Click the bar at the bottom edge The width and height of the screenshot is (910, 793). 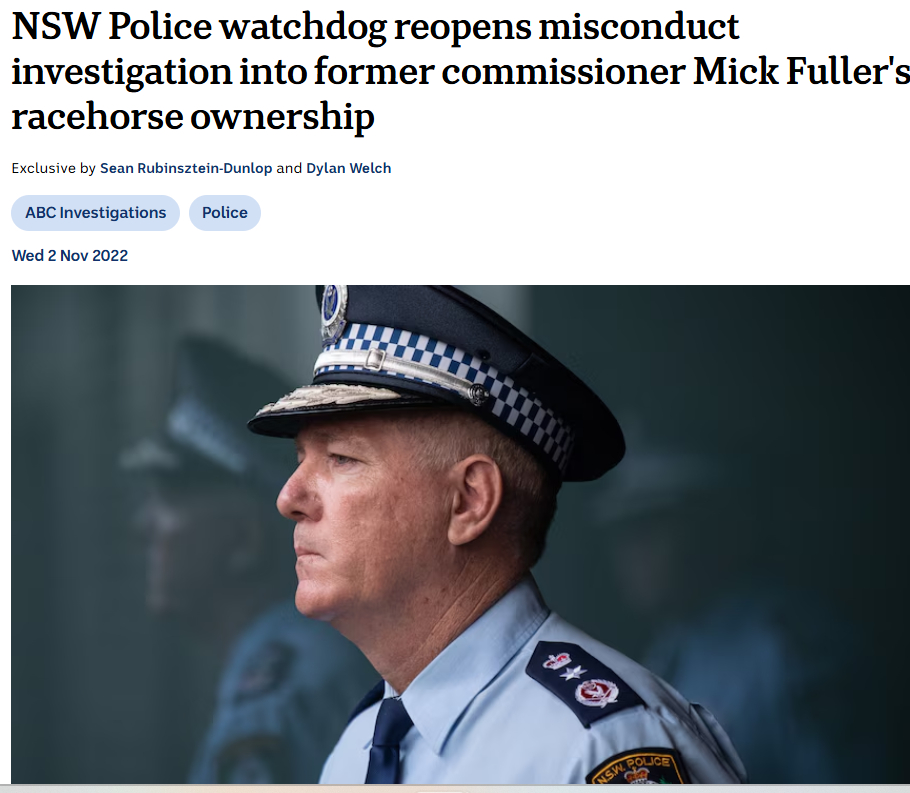455,788
